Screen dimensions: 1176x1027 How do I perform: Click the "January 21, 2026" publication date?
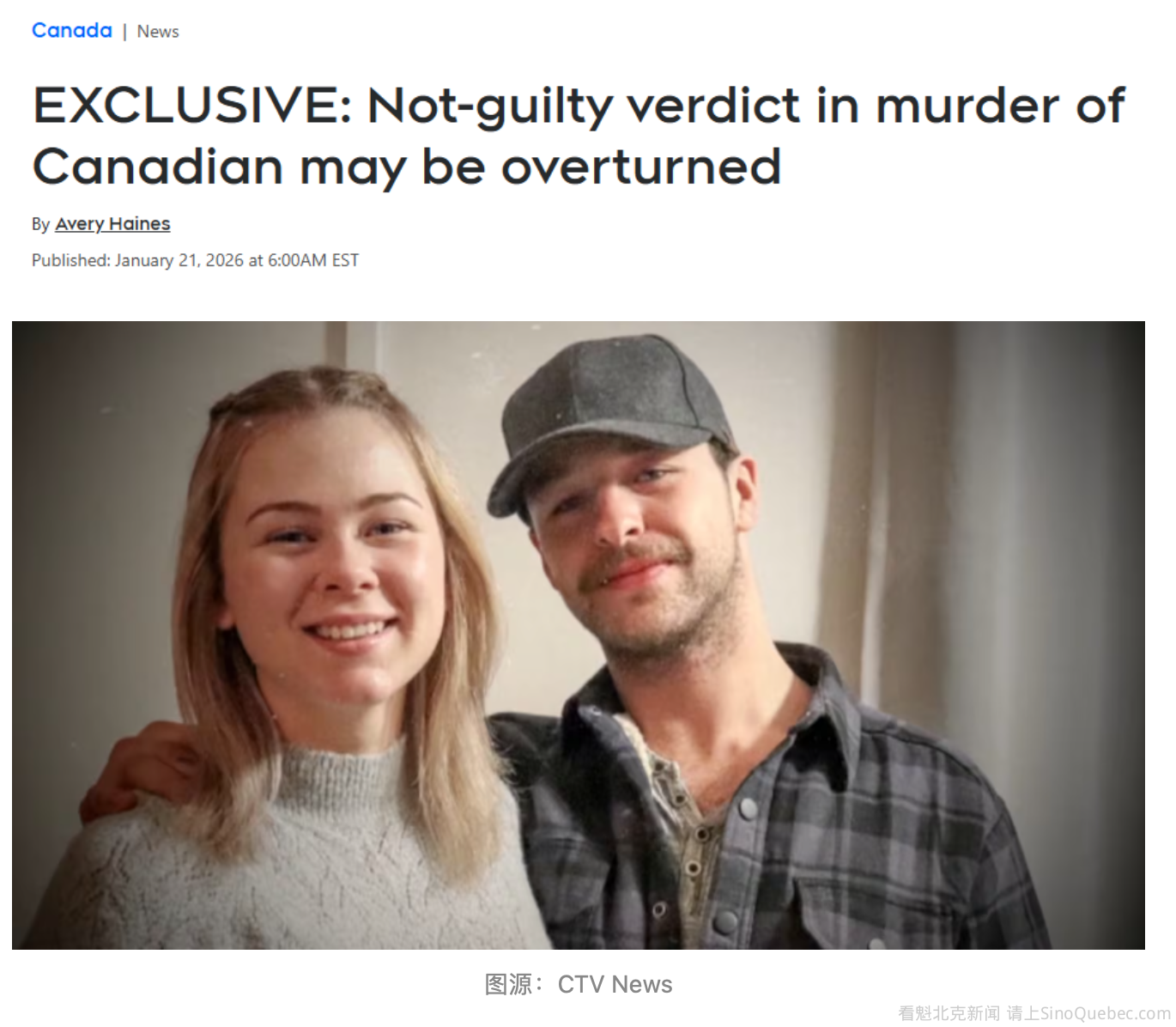click(179, 260)
